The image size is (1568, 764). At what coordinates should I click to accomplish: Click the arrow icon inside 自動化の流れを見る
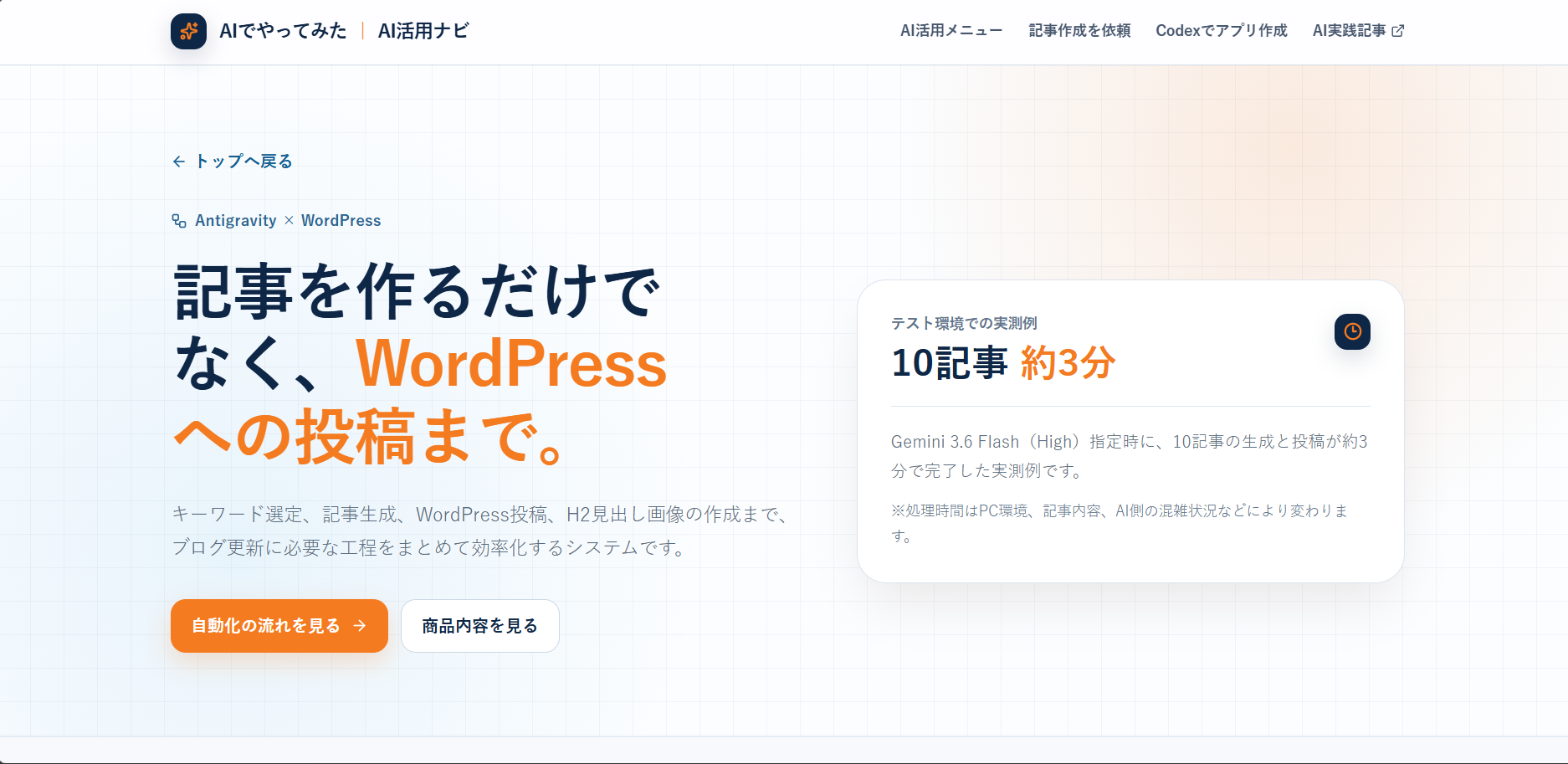pos(360,626)
